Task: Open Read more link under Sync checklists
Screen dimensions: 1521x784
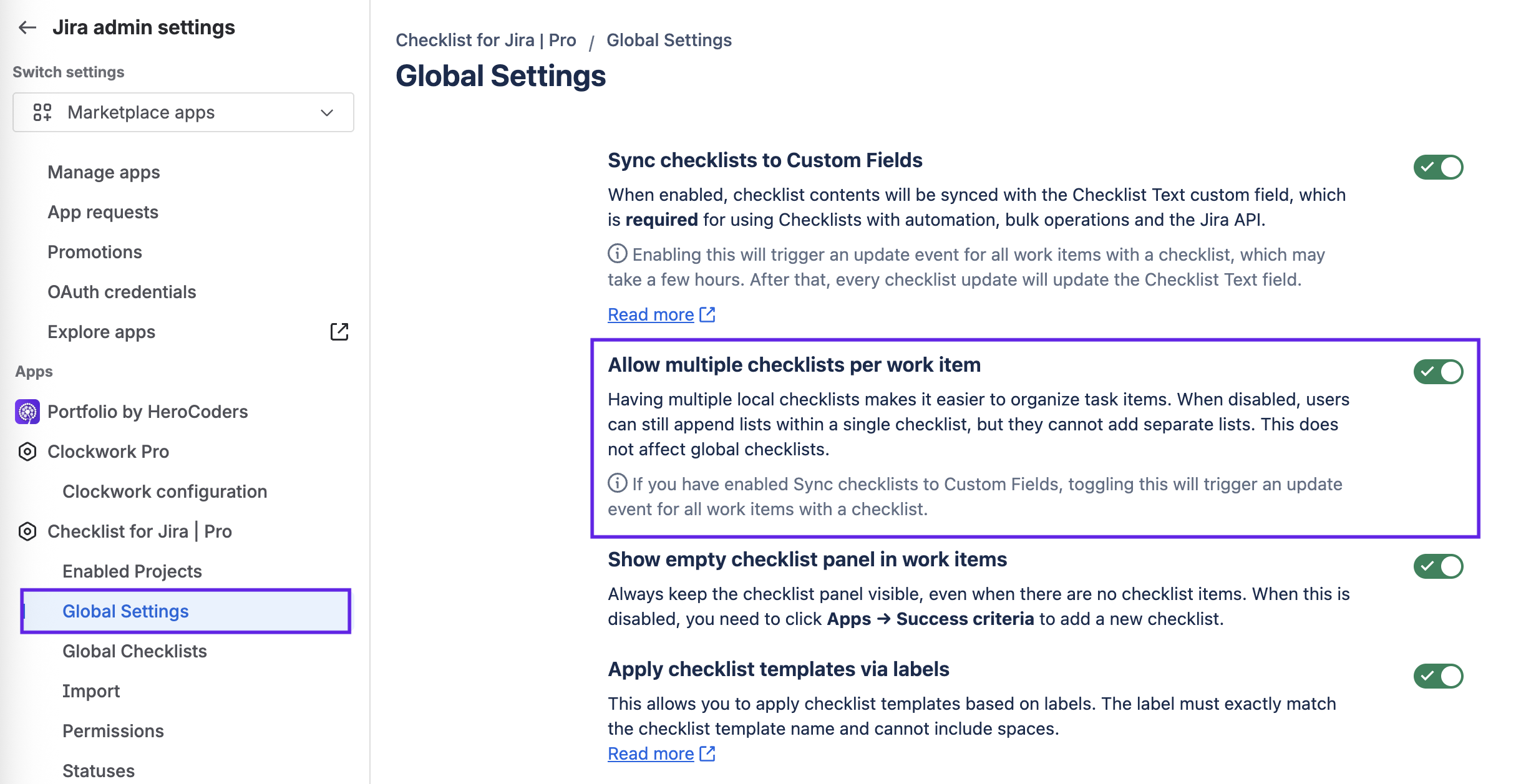Action: (x=651, y=315)
